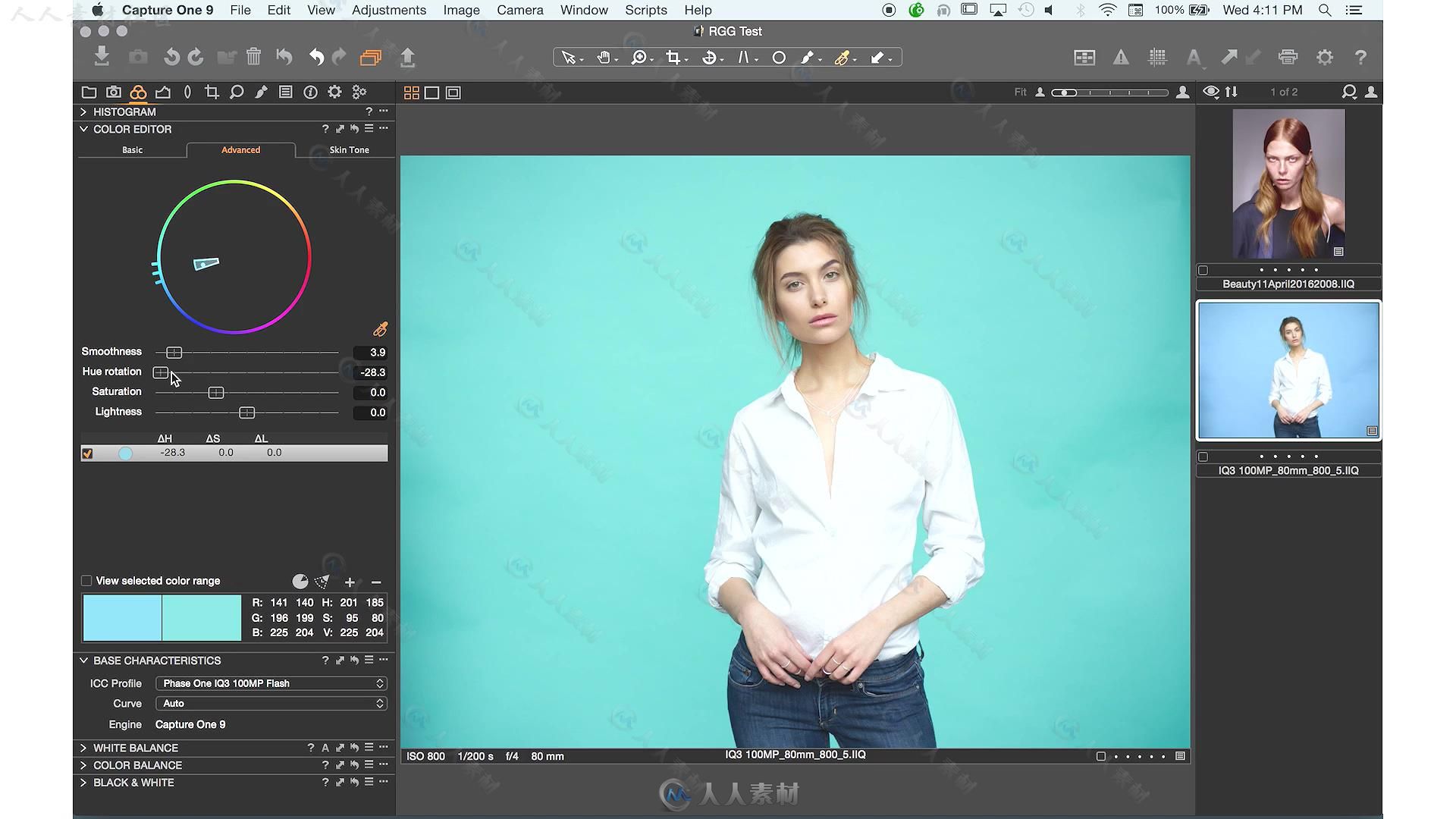Switch to multi-view grid viewer mode
Viewport: 1456px width, 819px height.
pos(412,93)
